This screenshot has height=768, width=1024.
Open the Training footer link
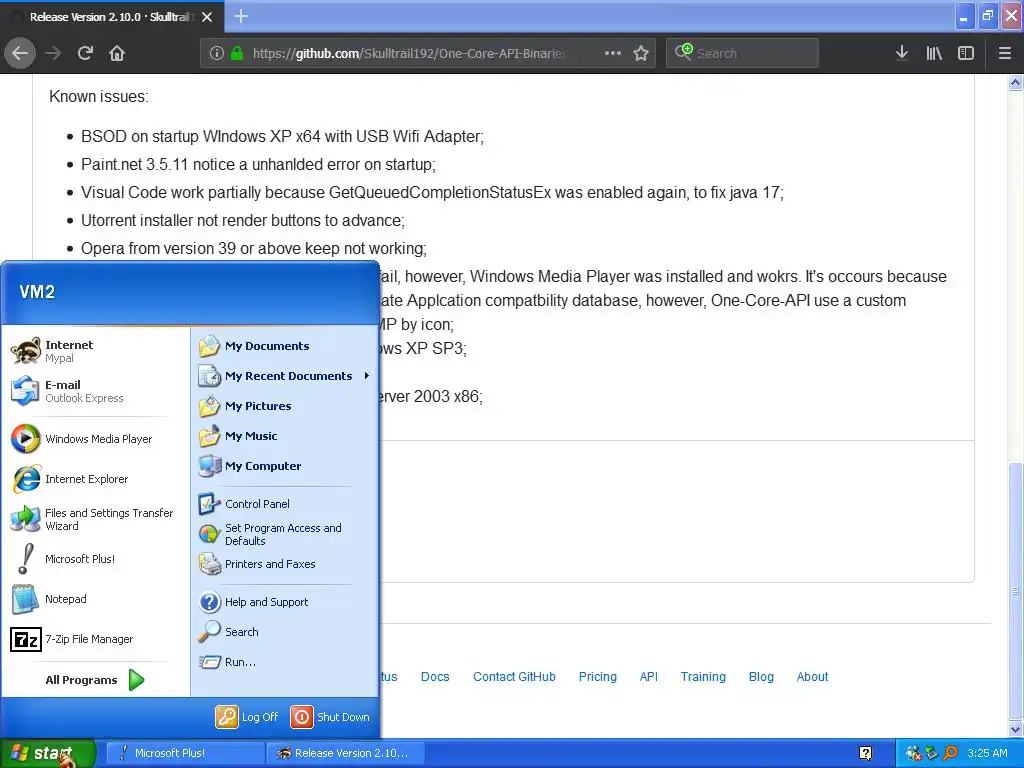pos(703,677)
